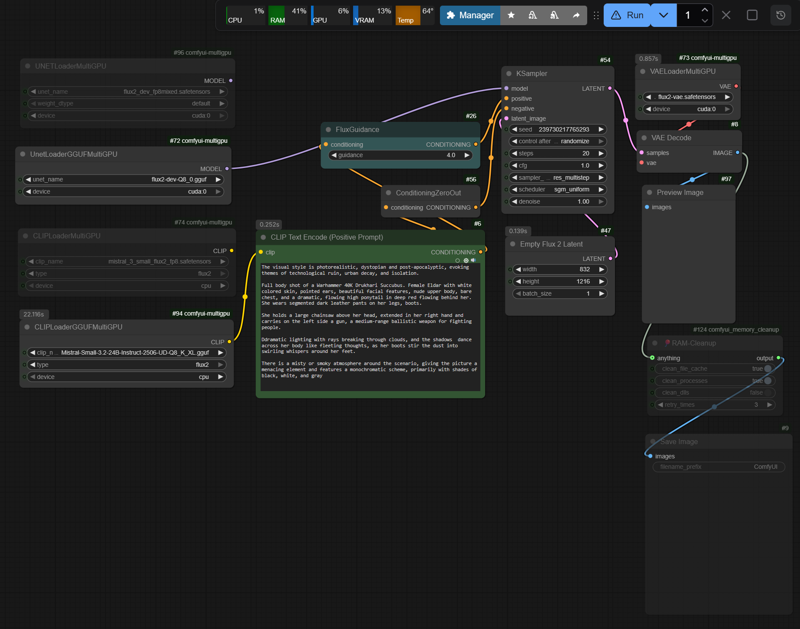Open the ComfyUI Manager
The height and width of the screenshot is (629, 800).
click(471, 15)
